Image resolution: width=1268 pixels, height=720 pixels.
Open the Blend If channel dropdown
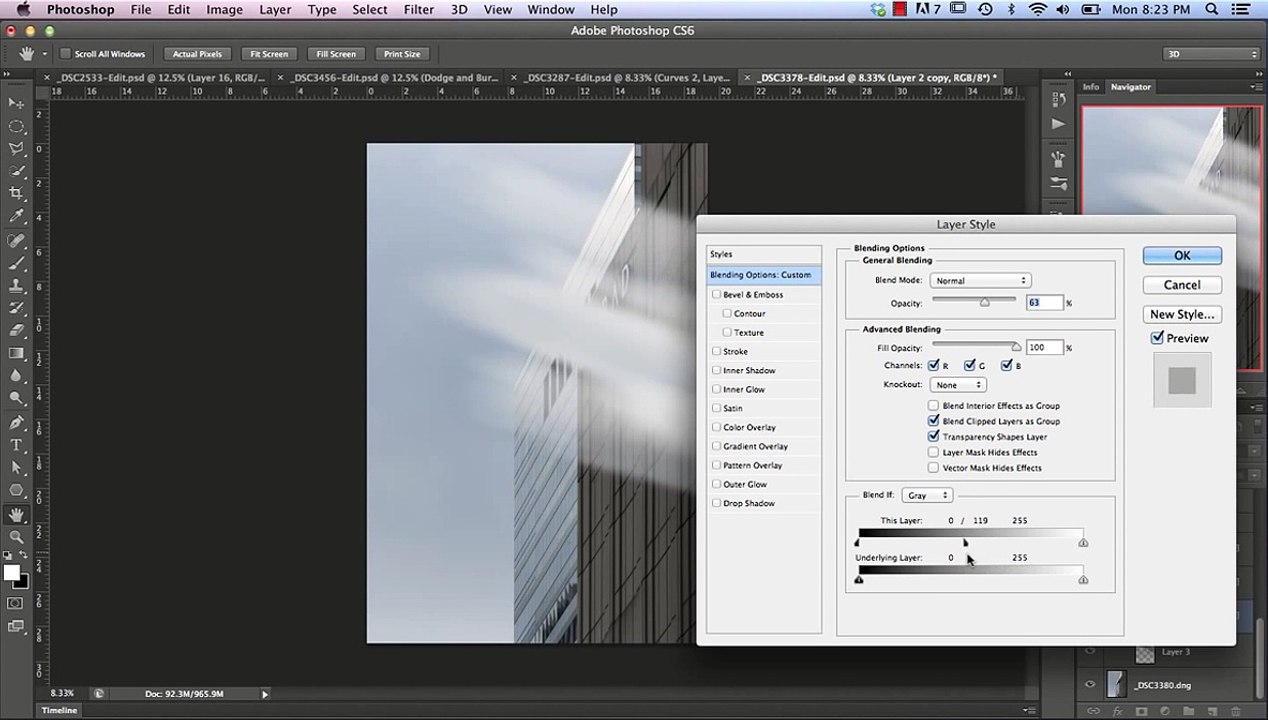927,496
